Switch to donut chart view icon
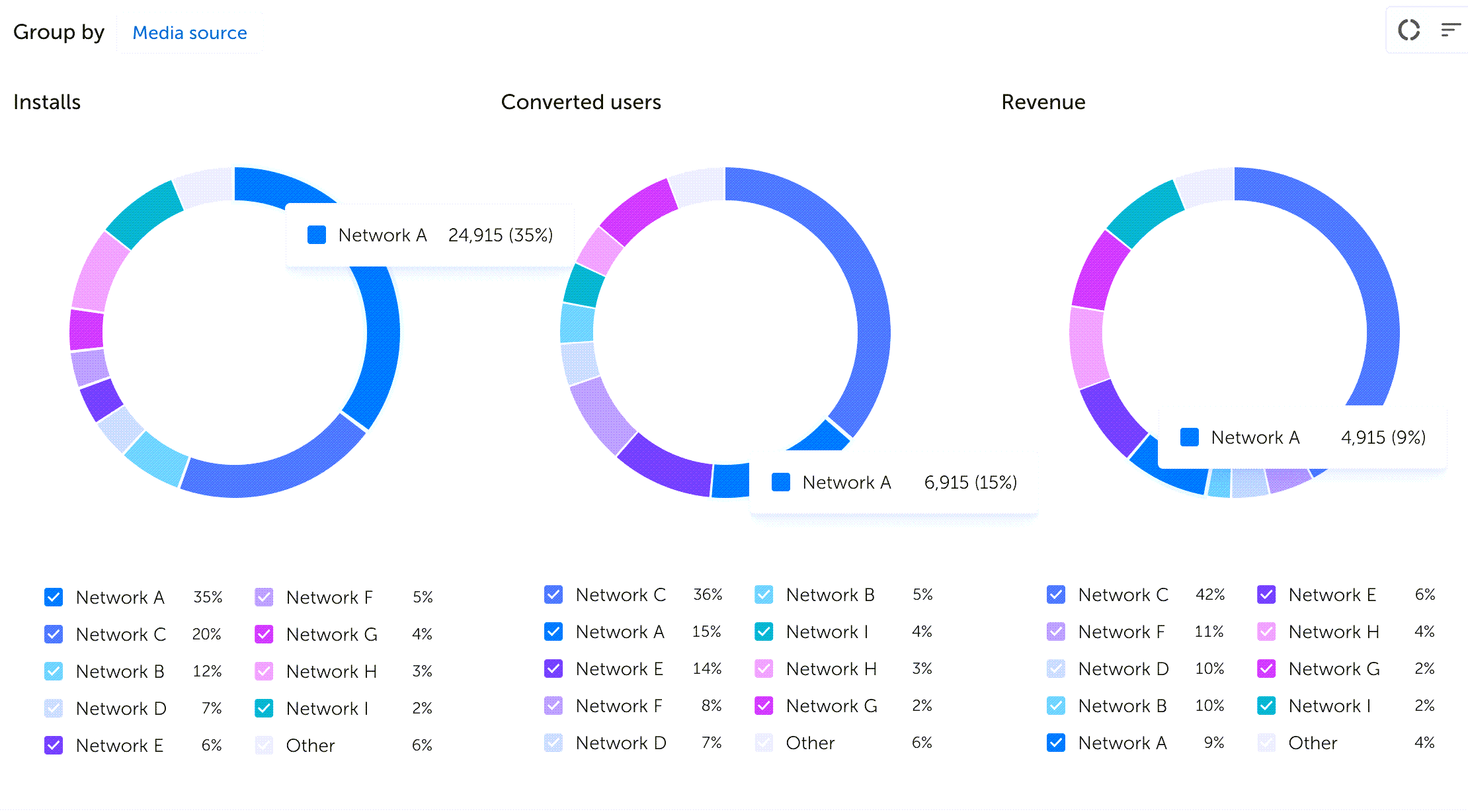1468x812 pixels. (x=1408, y=30)
